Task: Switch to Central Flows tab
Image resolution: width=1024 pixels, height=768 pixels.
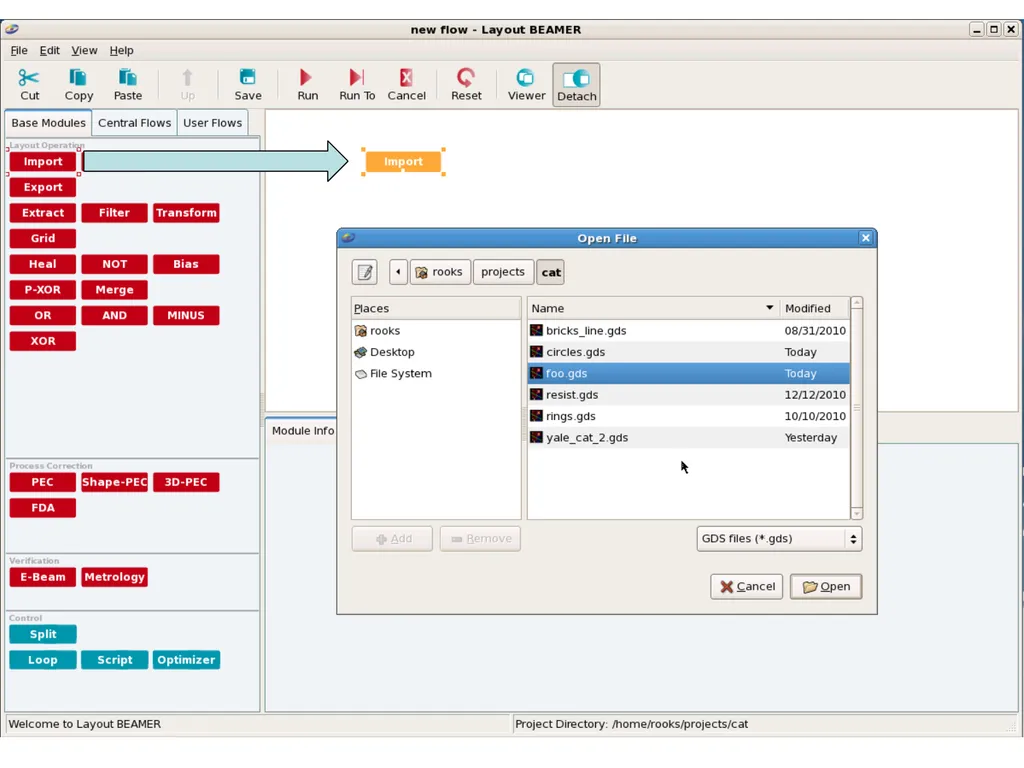Action: (x=135, y=123)
